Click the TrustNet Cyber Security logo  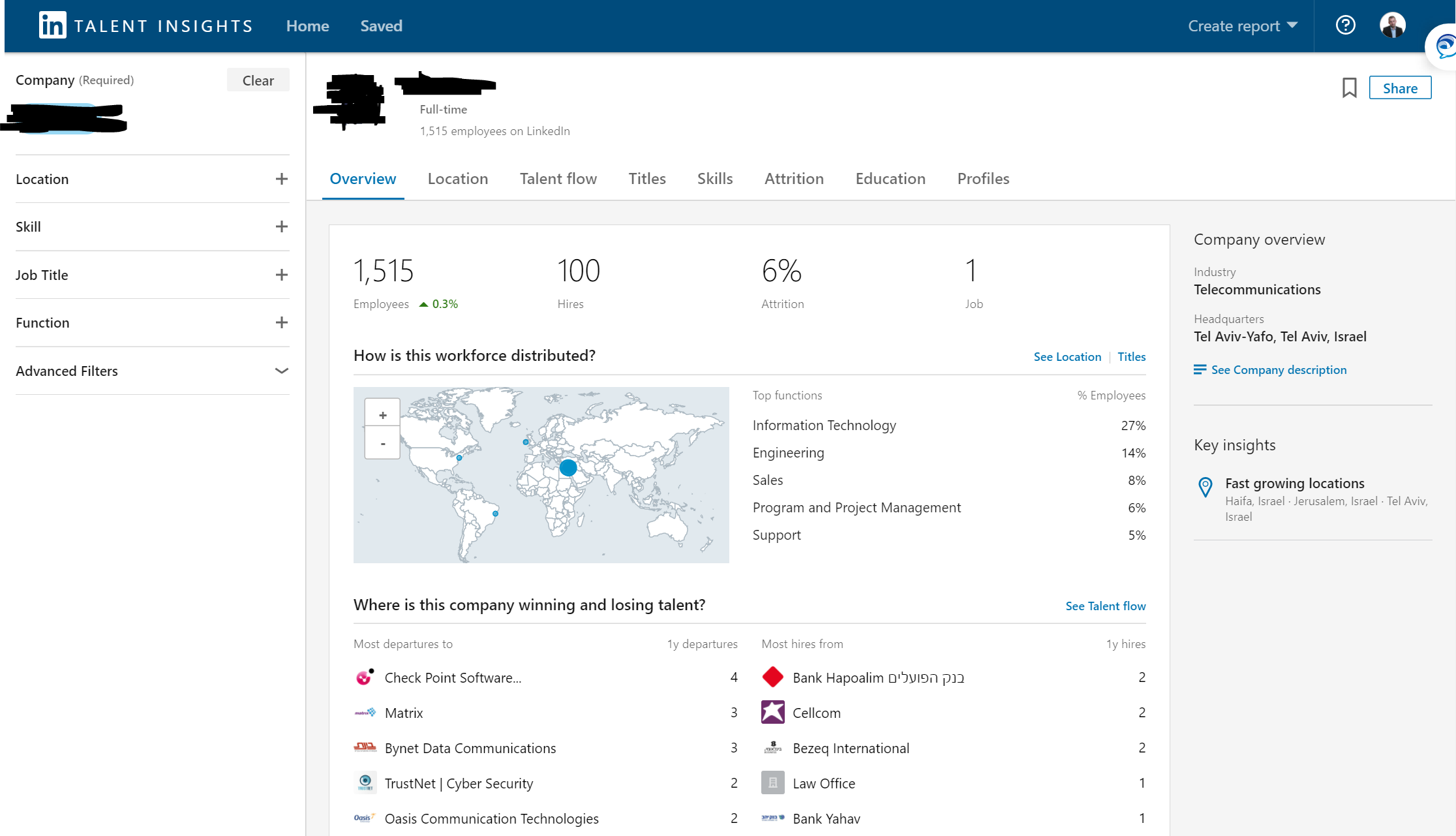coord(365,782)
